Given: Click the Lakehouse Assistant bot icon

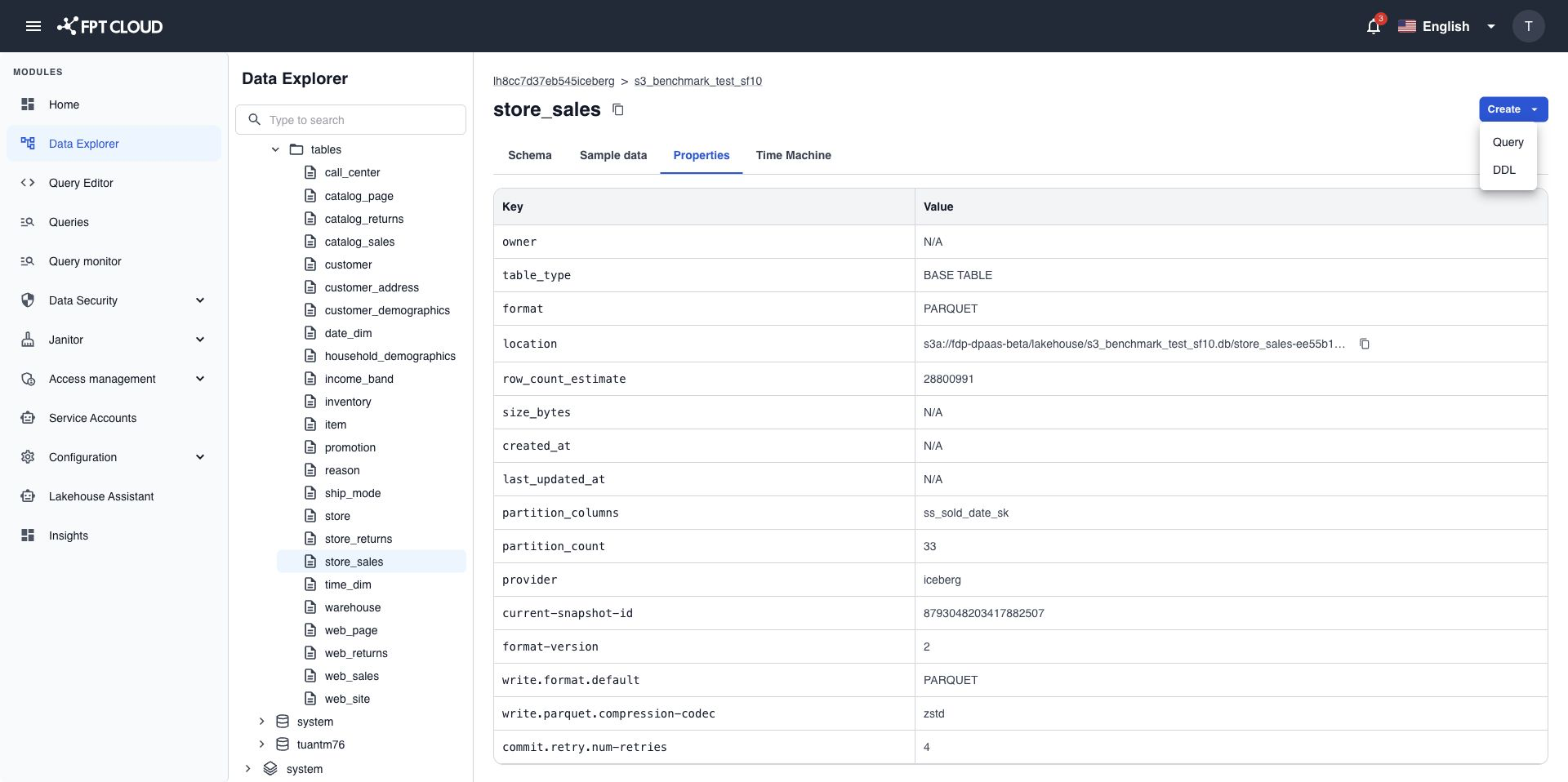Looking at the screenshot, I should [x=28, y=496].
